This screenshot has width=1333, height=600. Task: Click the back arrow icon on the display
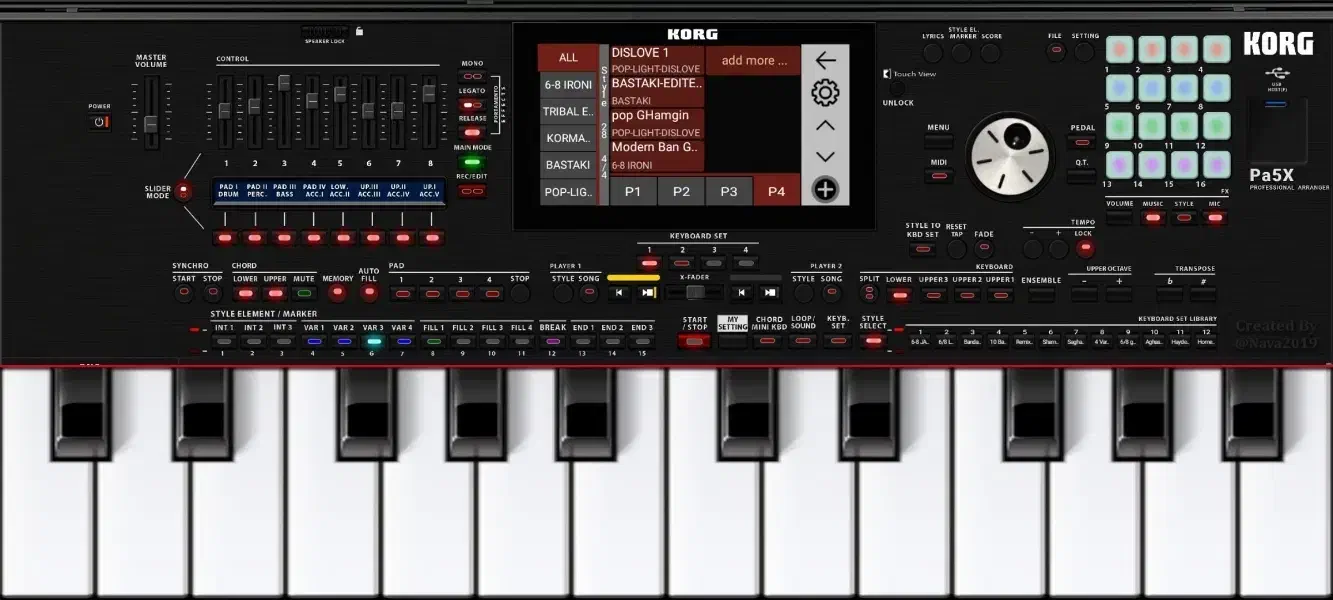coord(825,60)
